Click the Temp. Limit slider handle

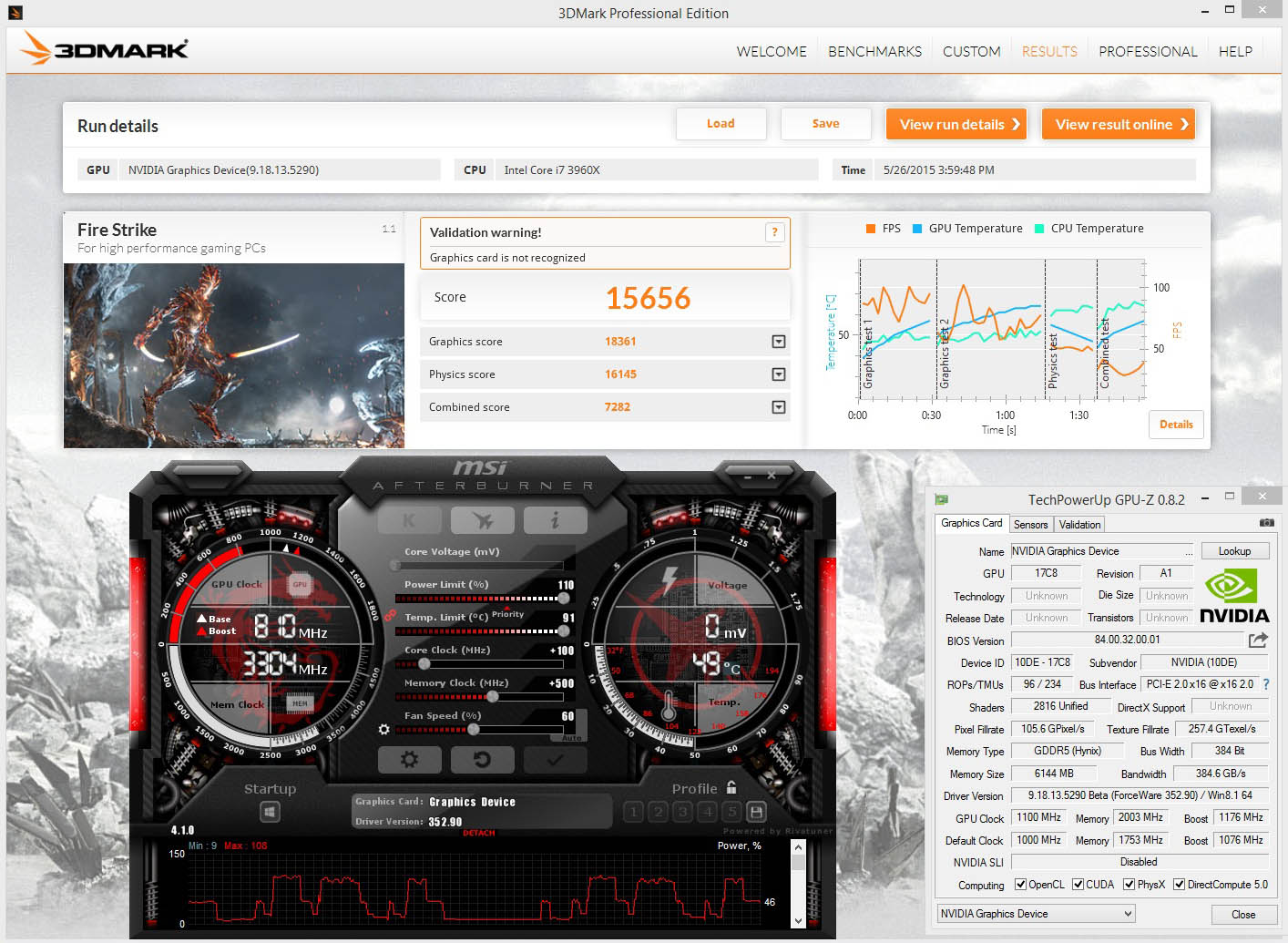click(x=564, y=631)
